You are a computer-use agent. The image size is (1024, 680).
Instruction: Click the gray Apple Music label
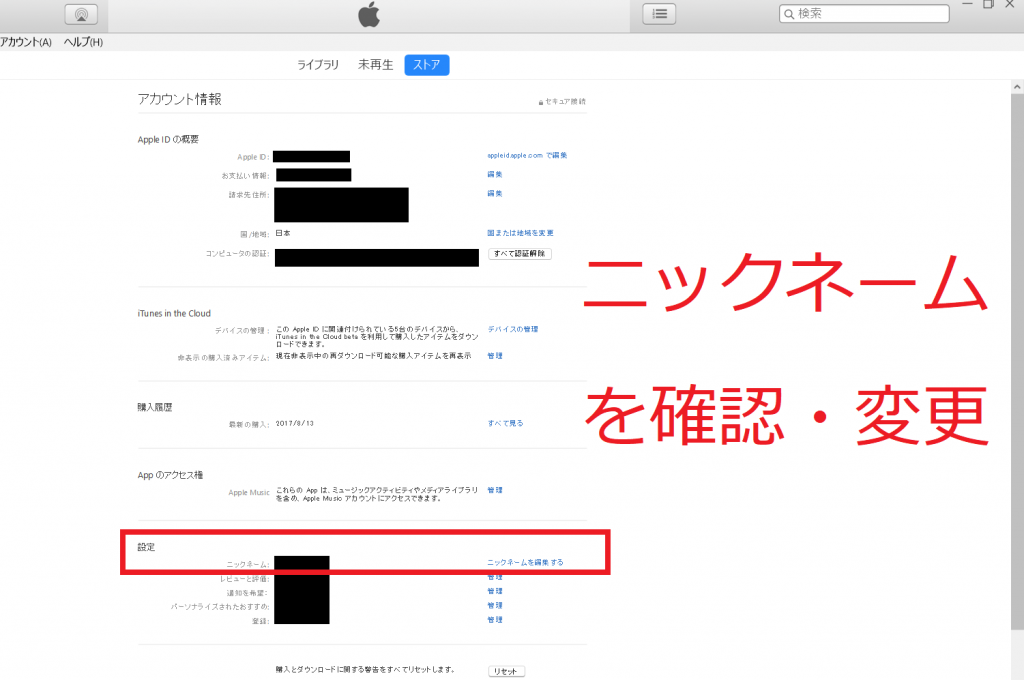coord(249,493)
